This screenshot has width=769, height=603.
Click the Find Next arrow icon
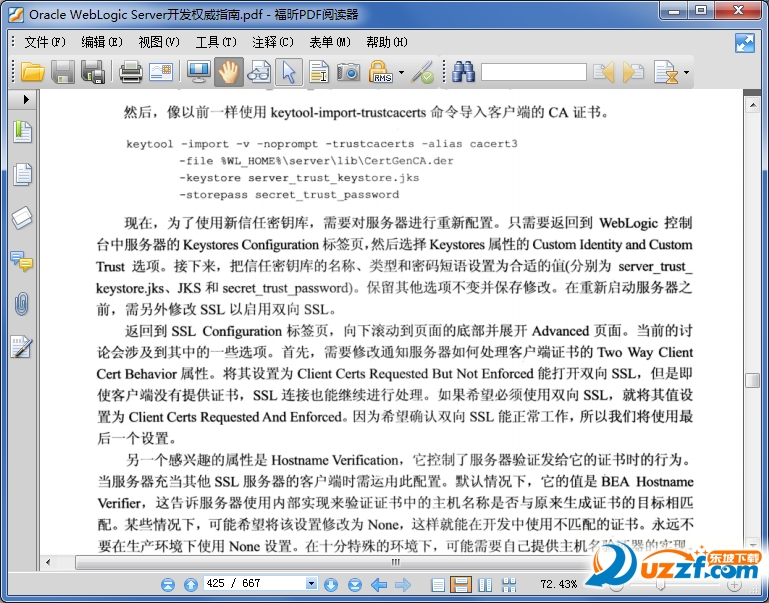(x=633, y=73)
